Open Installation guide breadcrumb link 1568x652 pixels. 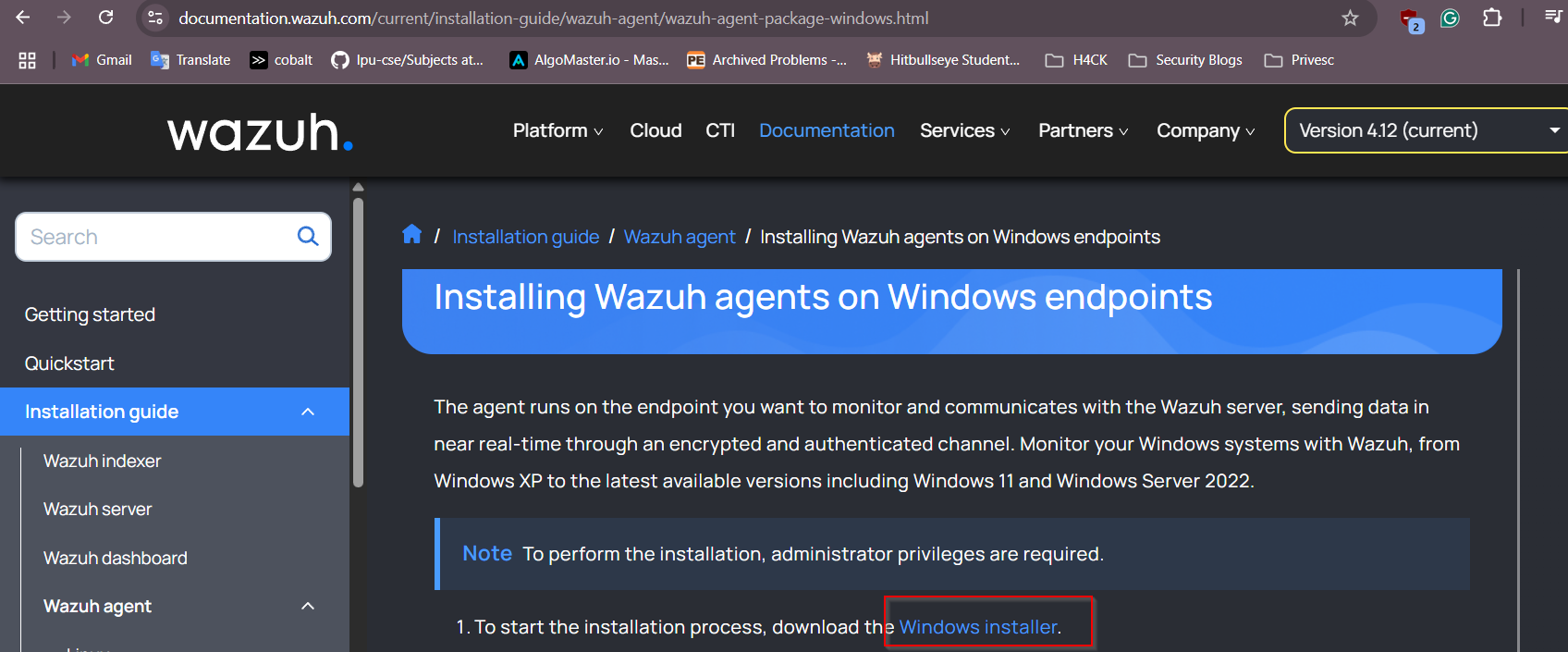pos(526,237)
